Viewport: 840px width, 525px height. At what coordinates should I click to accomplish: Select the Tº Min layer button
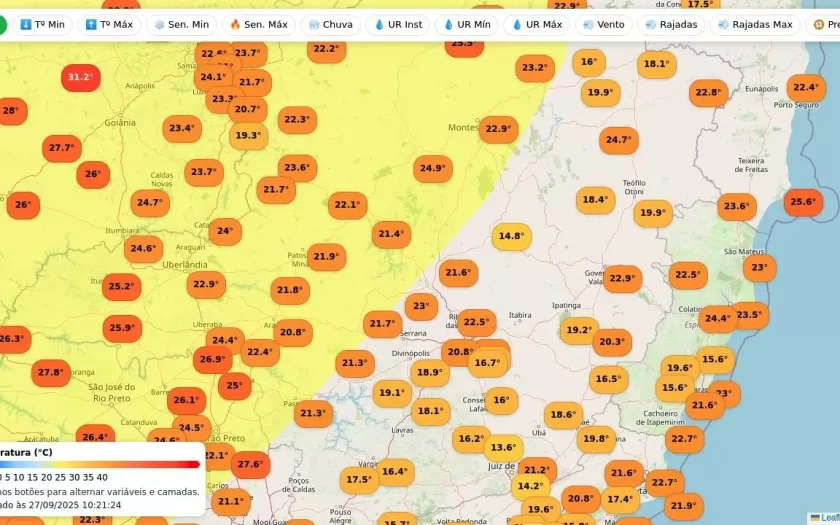[x=42, y=24]
